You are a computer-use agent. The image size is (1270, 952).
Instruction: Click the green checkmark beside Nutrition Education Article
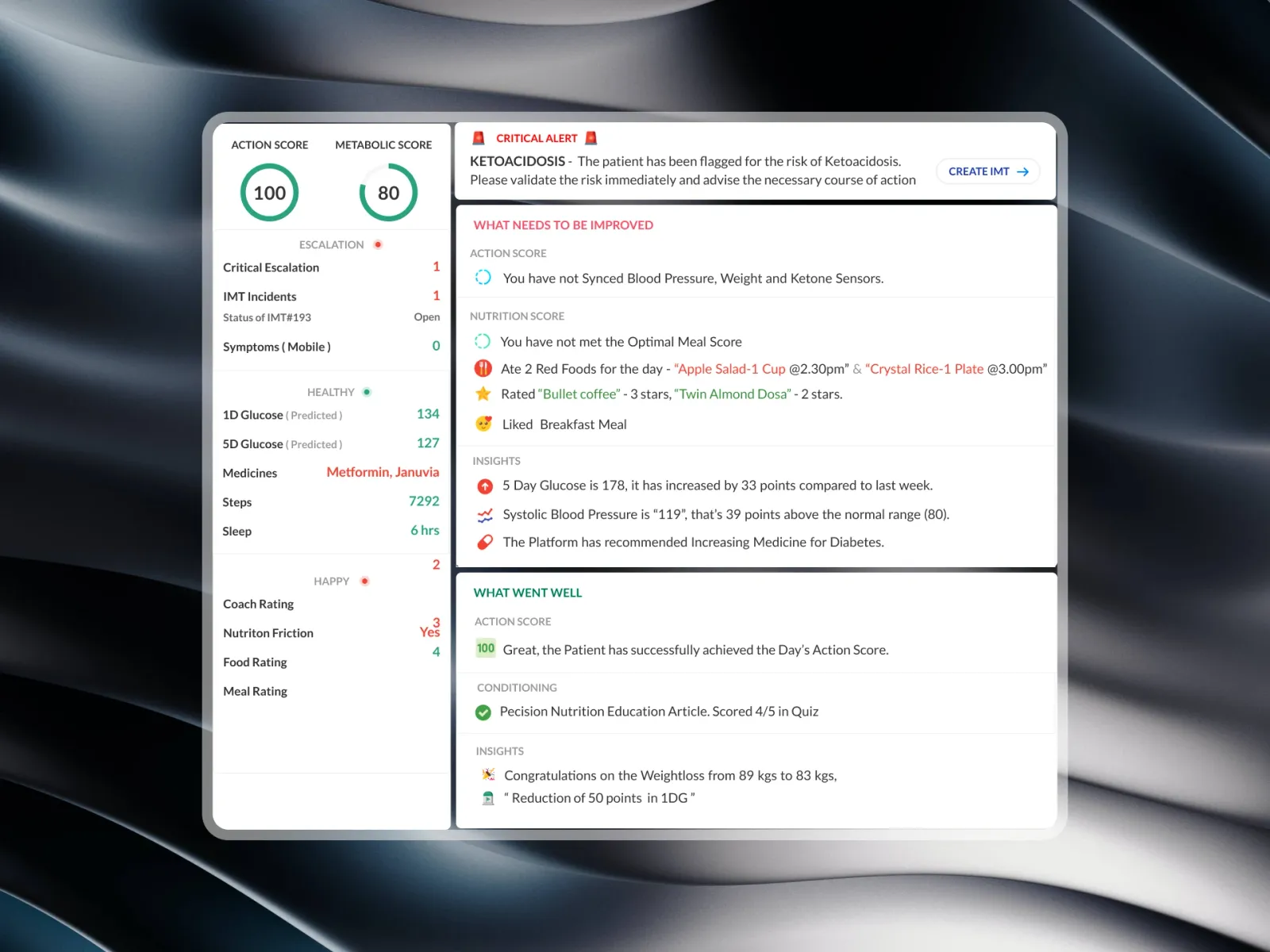483,712
